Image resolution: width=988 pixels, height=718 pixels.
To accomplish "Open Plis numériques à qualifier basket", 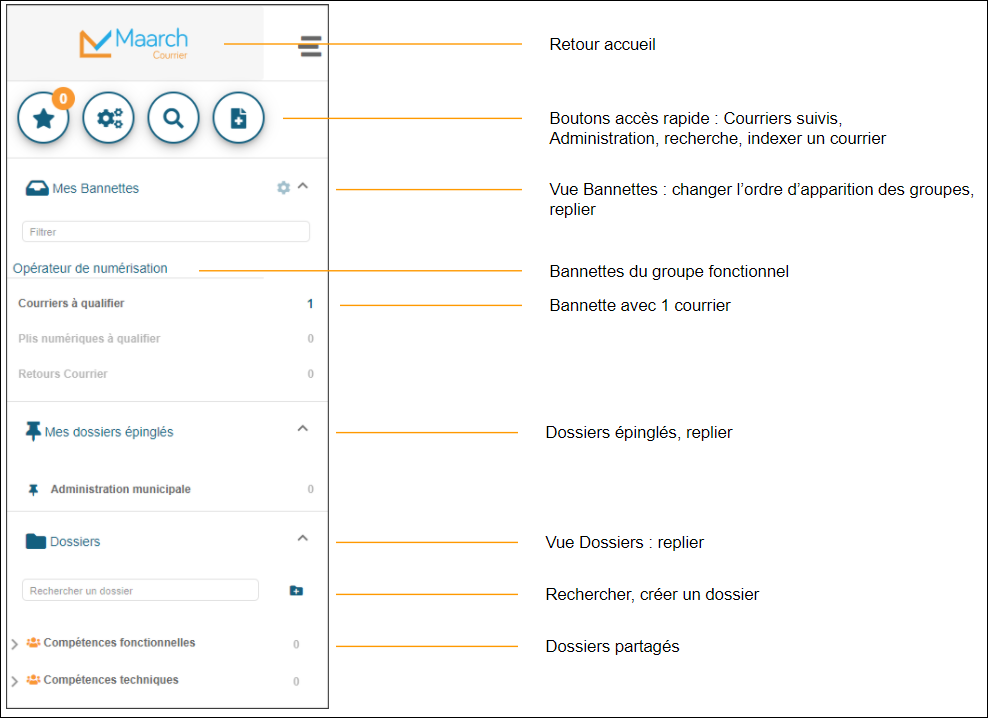I will pos(89,339).
